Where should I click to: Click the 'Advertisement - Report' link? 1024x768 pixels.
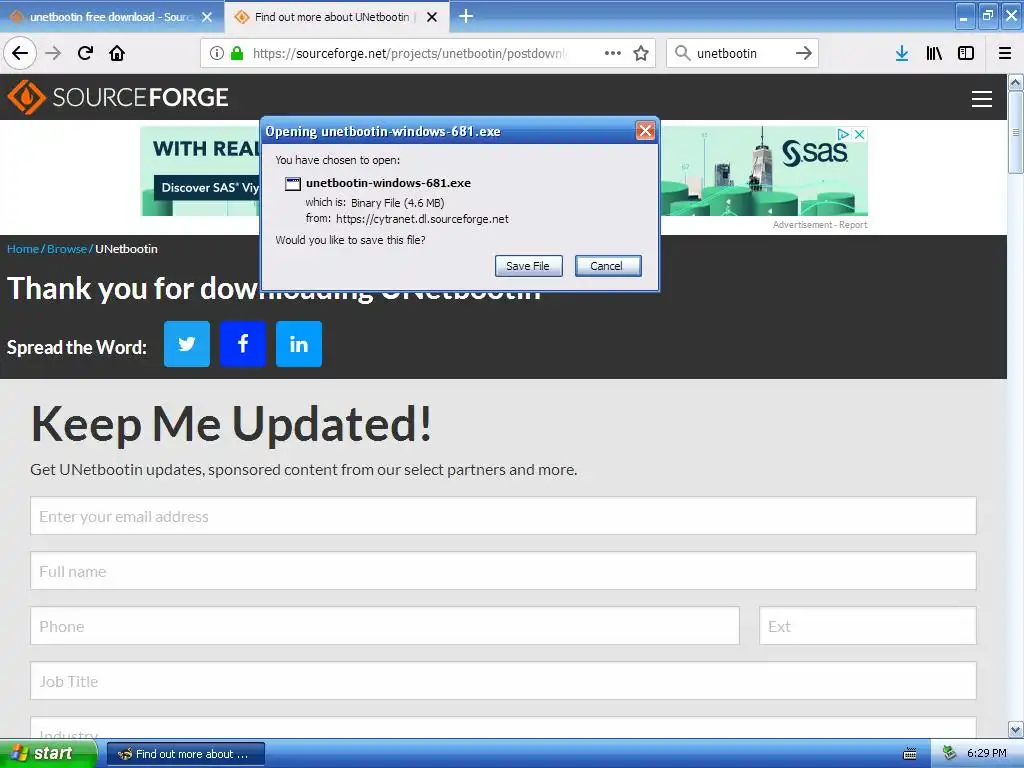pos(820,225)
